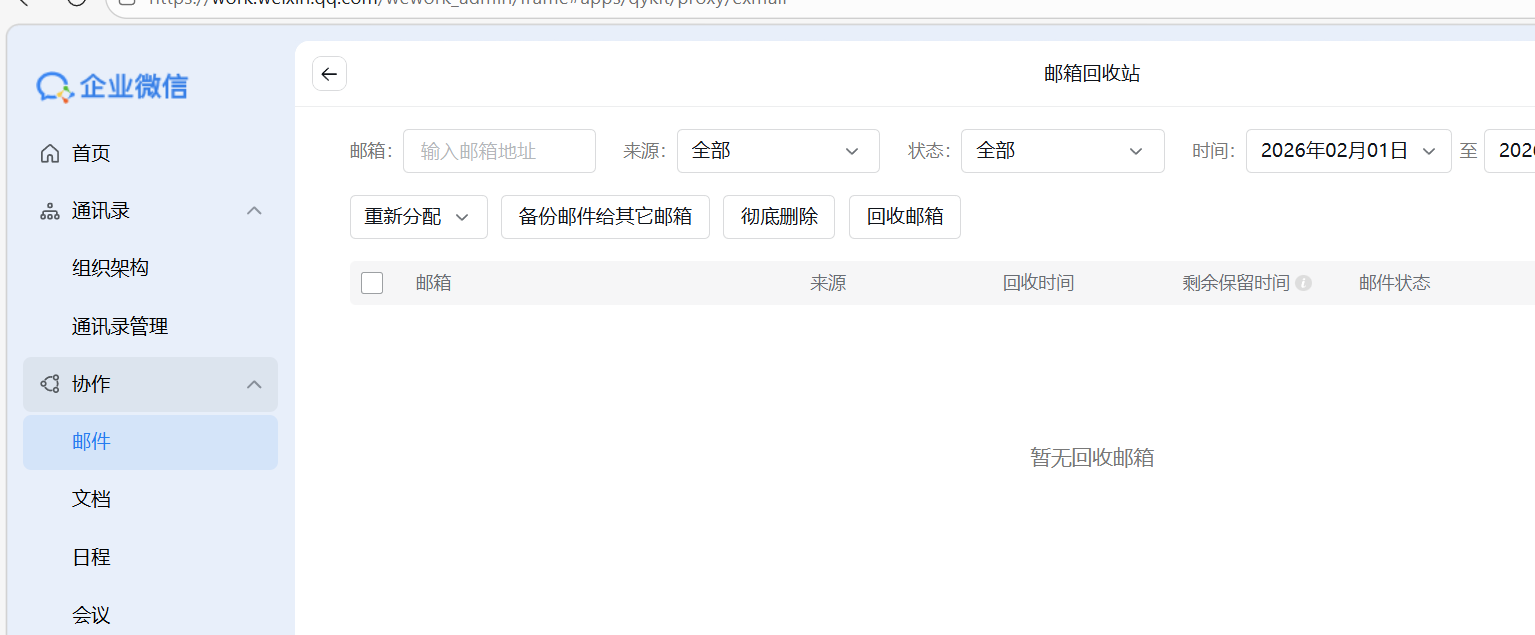Collapse the 通讯录 section in the sidebar

pos(254,210)
